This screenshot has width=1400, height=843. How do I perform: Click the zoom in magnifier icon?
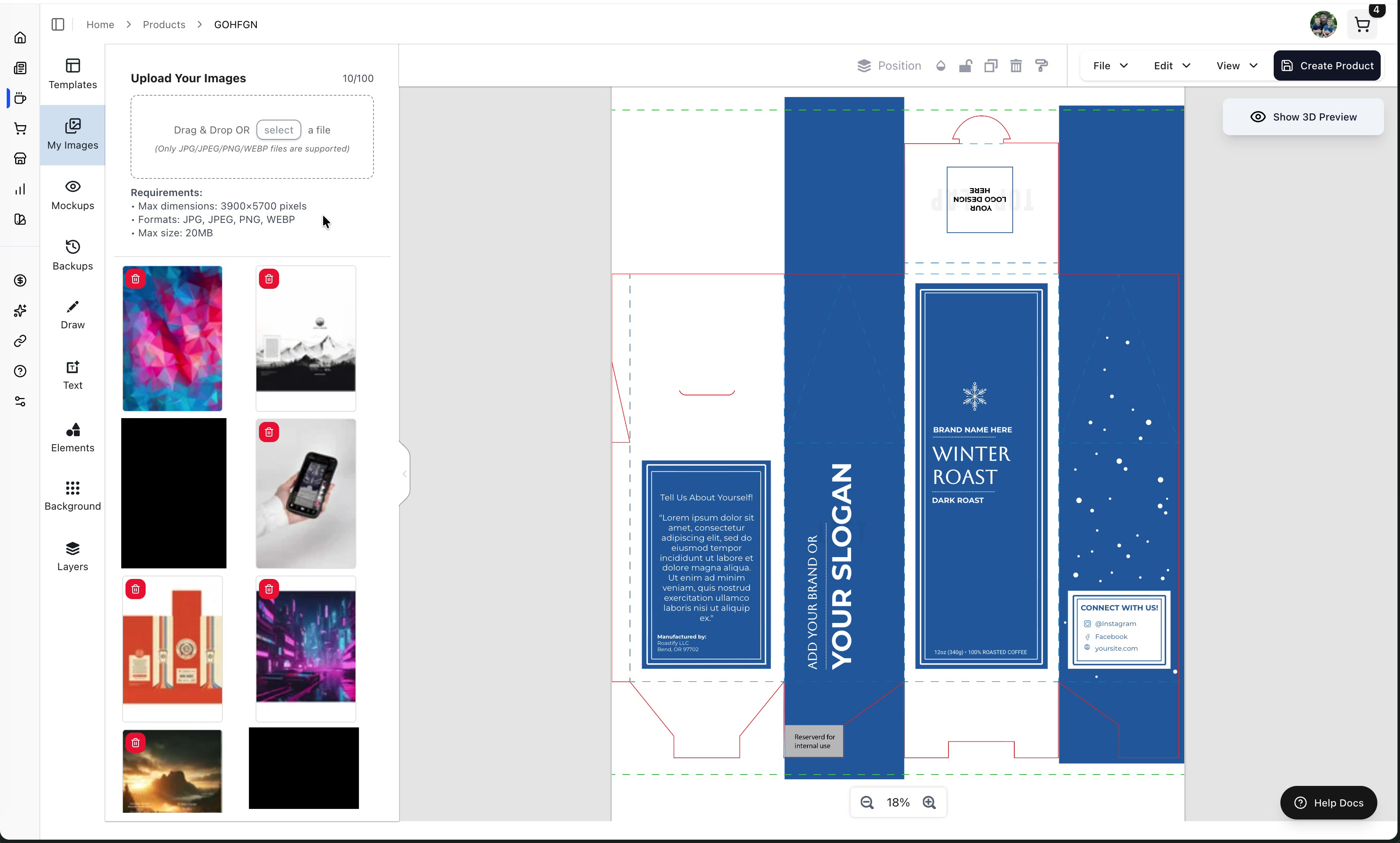click(x=930, y=802)
